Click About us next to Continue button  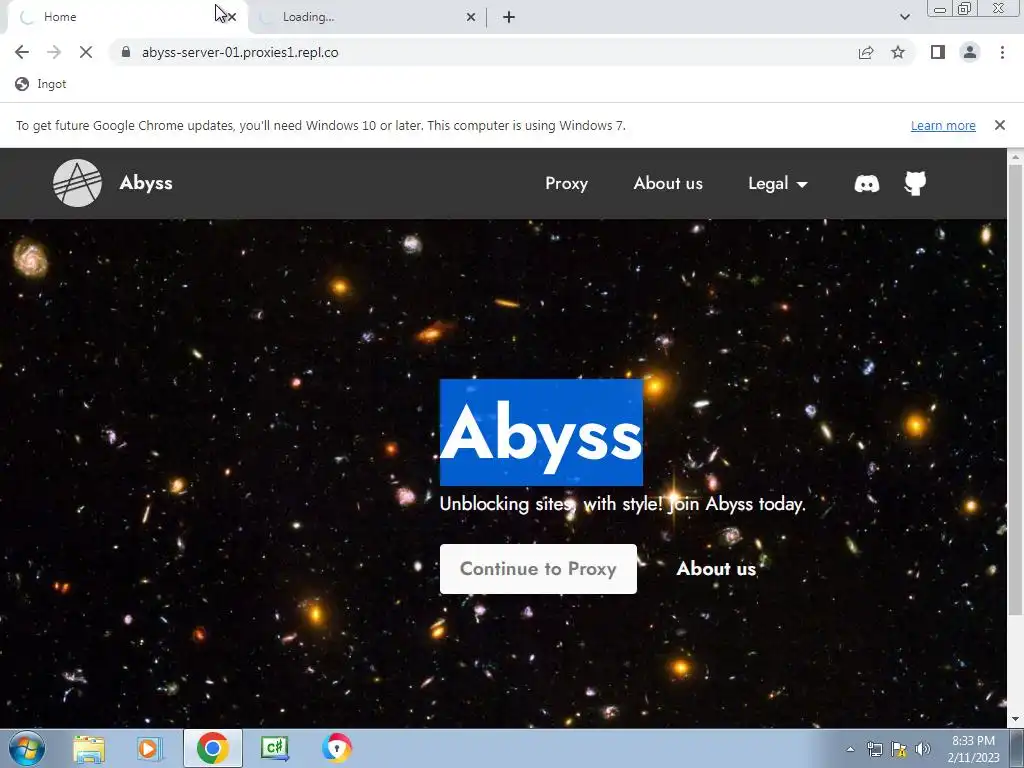tap(716, 569)
